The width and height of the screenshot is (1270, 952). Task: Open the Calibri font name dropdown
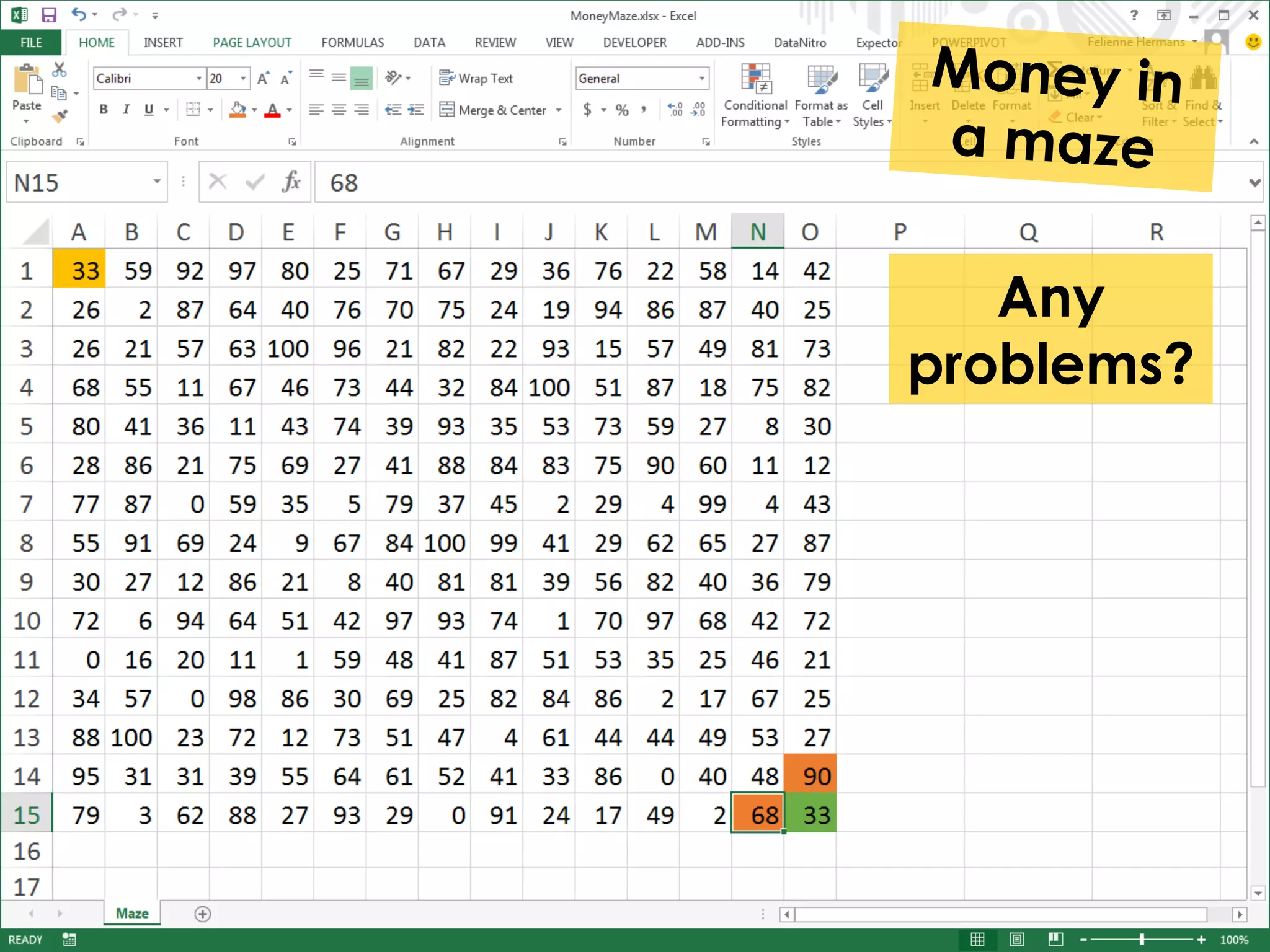point(199,79)
